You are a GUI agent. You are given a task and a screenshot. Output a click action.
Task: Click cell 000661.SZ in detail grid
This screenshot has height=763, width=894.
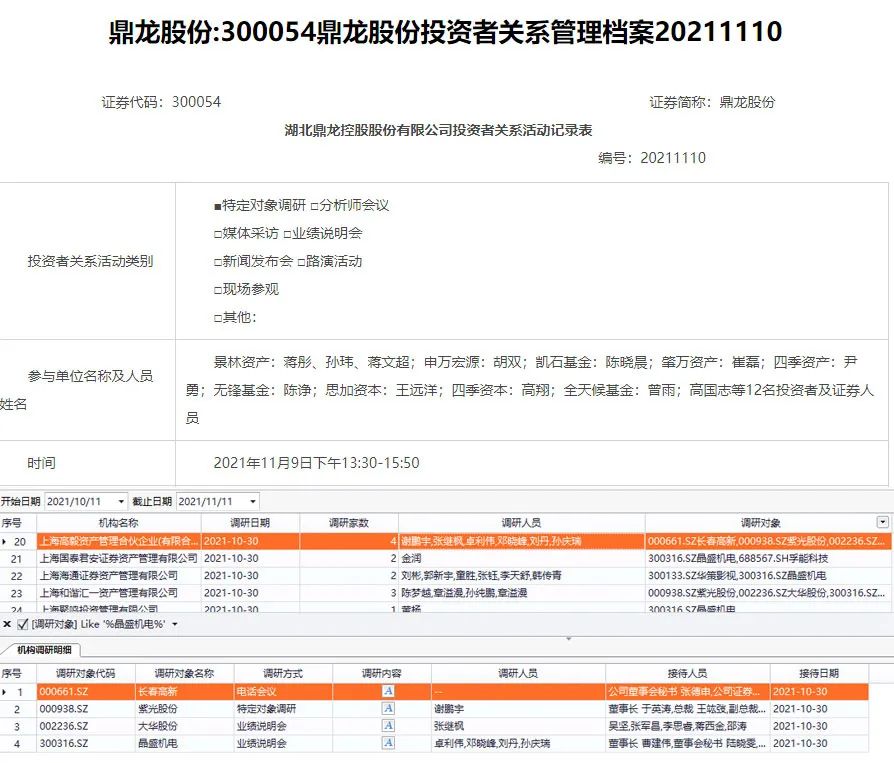tap(86, 692)
